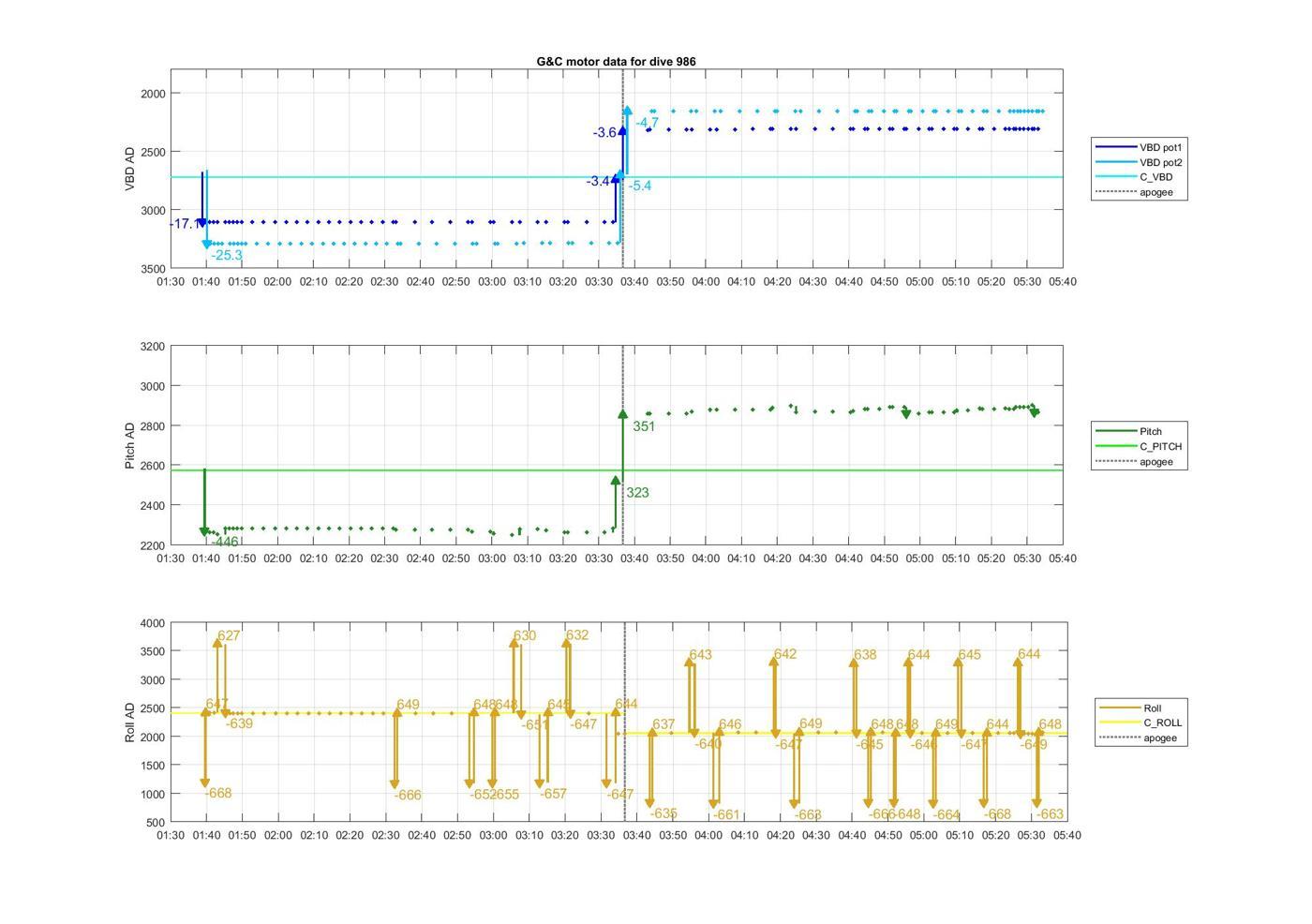Click the '-5.4' annotation in VBD plot
Viewport: 1312px width, 924px height.
pyautogui.click(x=640, y=186)
